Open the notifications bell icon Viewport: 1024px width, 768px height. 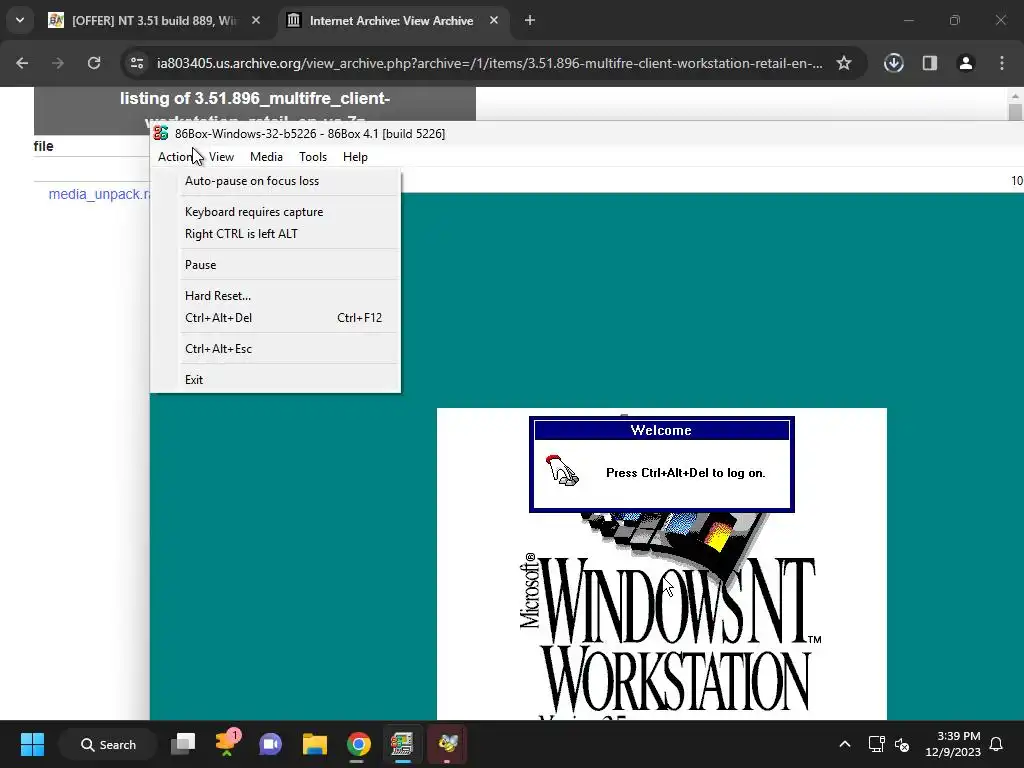pos(997,744)
